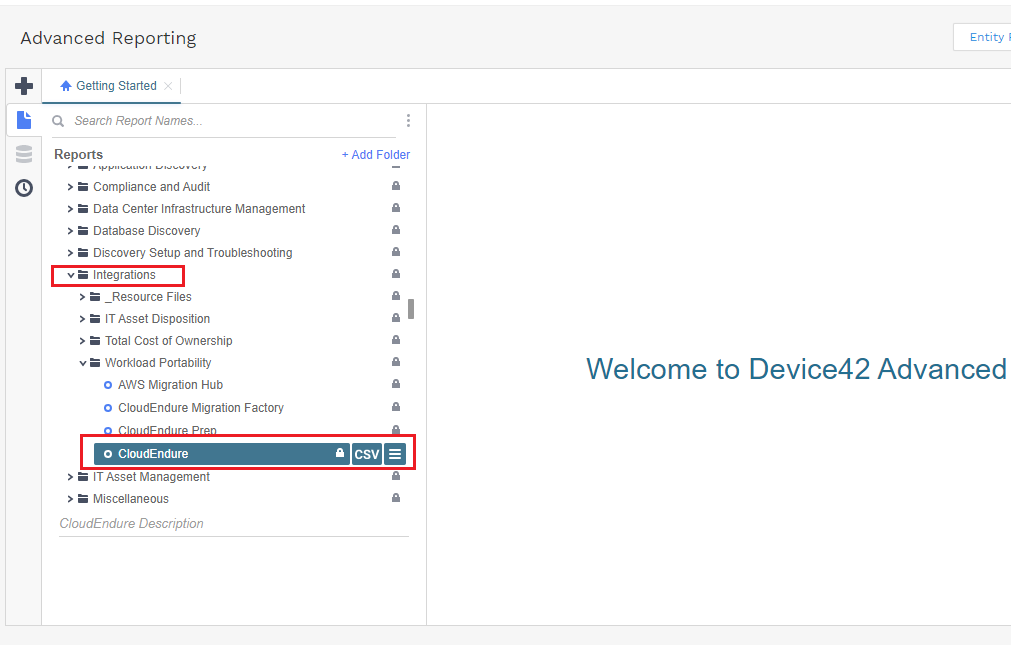The height and width of the screenshot is (645, 1011).
Task: Click the lock icon on selected CloudEndure row
Action: 340,453
